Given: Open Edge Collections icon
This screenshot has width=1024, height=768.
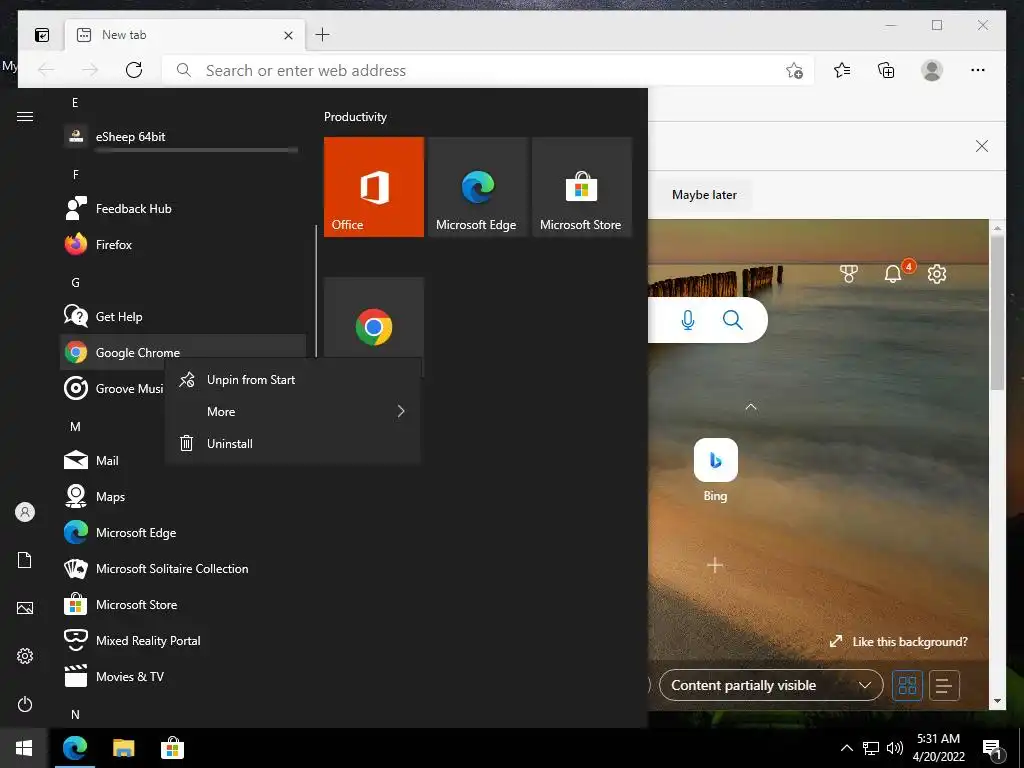Looking at the screenshot, I should pyautogui.click(x=886, y=70).
